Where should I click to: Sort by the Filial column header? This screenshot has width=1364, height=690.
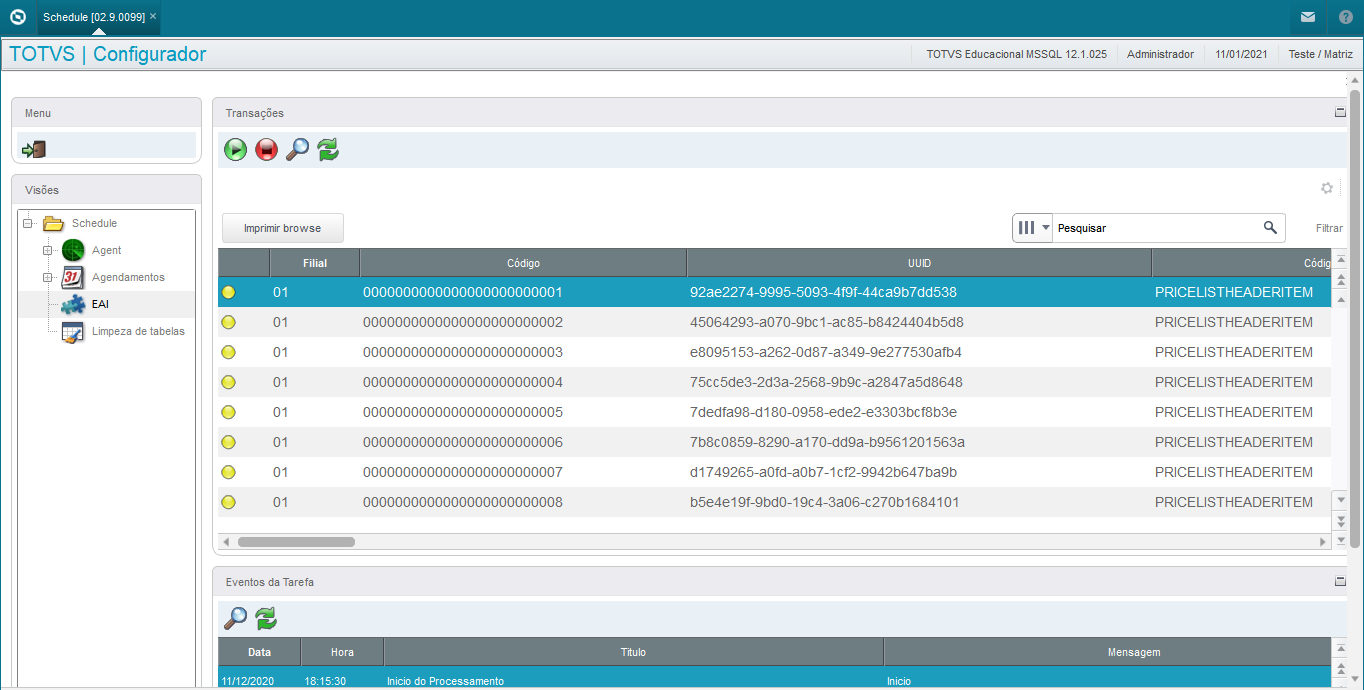point(315,263)
